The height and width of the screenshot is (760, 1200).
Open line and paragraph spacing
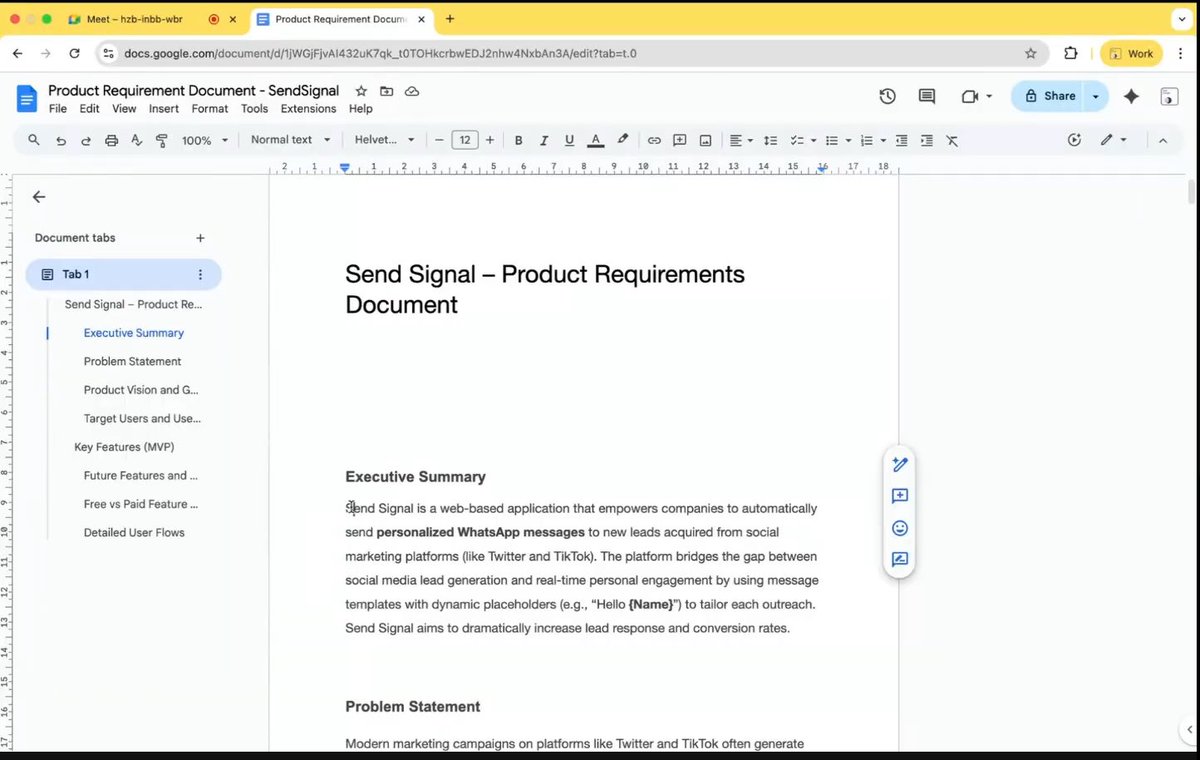770,140
